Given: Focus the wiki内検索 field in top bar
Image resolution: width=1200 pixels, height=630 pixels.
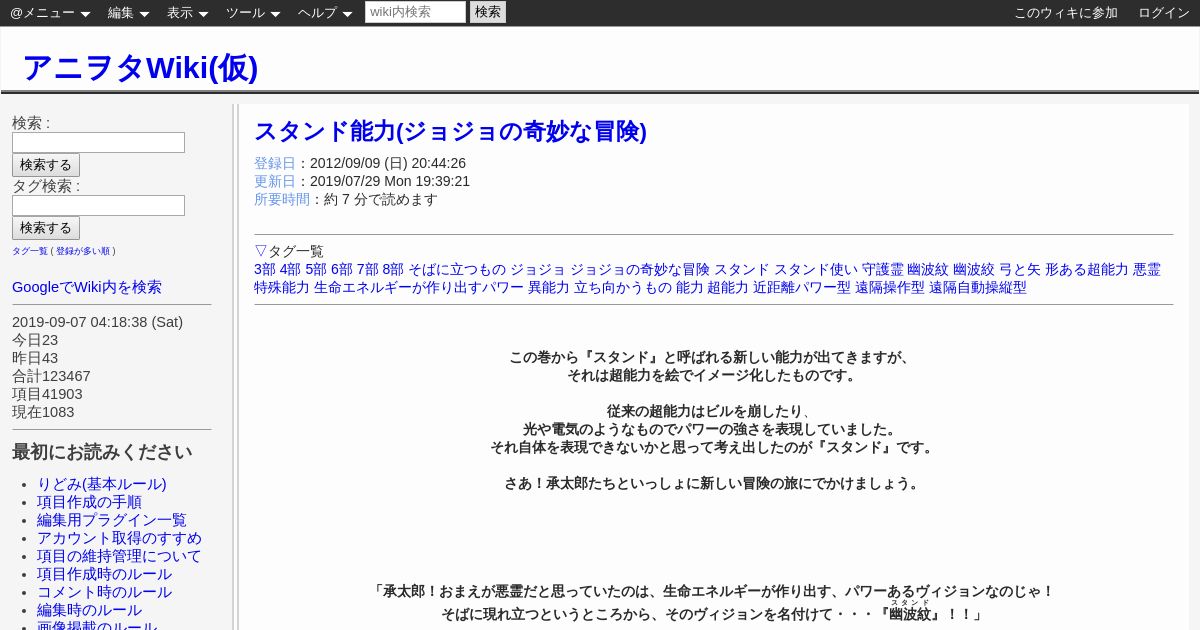Looking at the screenshot, I should (x=415, y=12).
